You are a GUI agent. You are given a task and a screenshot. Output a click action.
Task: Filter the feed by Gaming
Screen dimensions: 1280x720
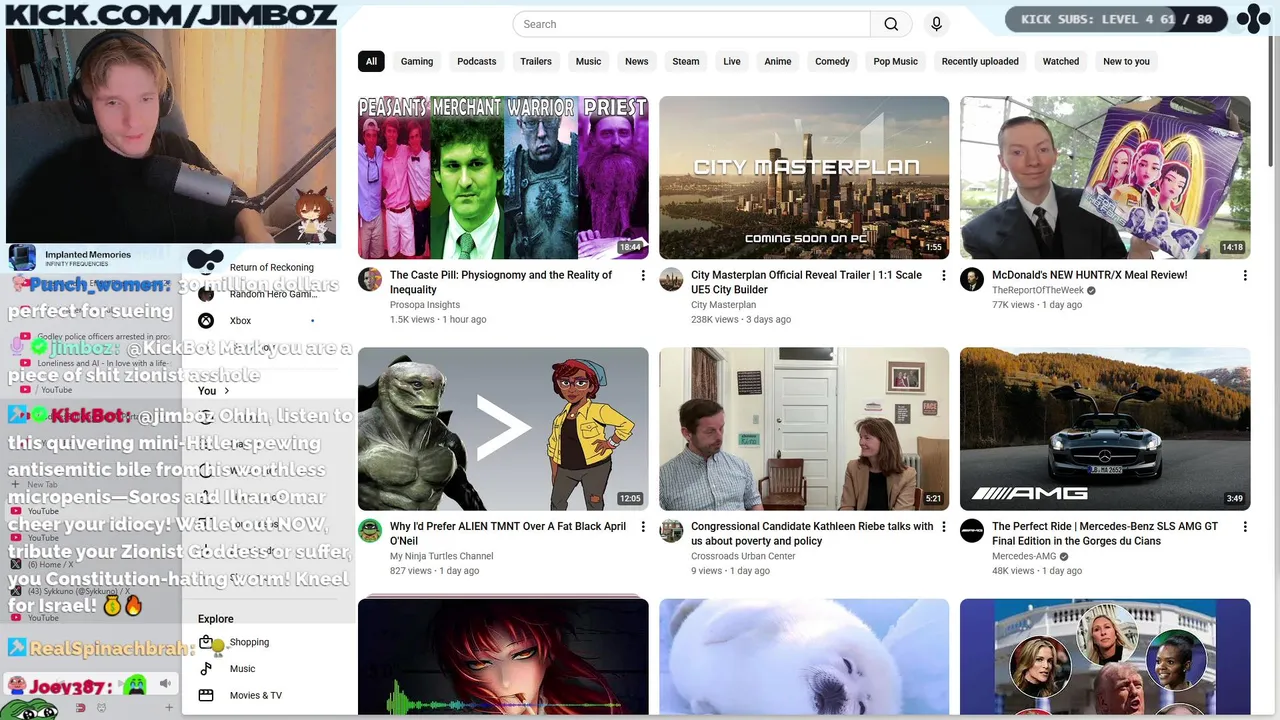point(417,61)
